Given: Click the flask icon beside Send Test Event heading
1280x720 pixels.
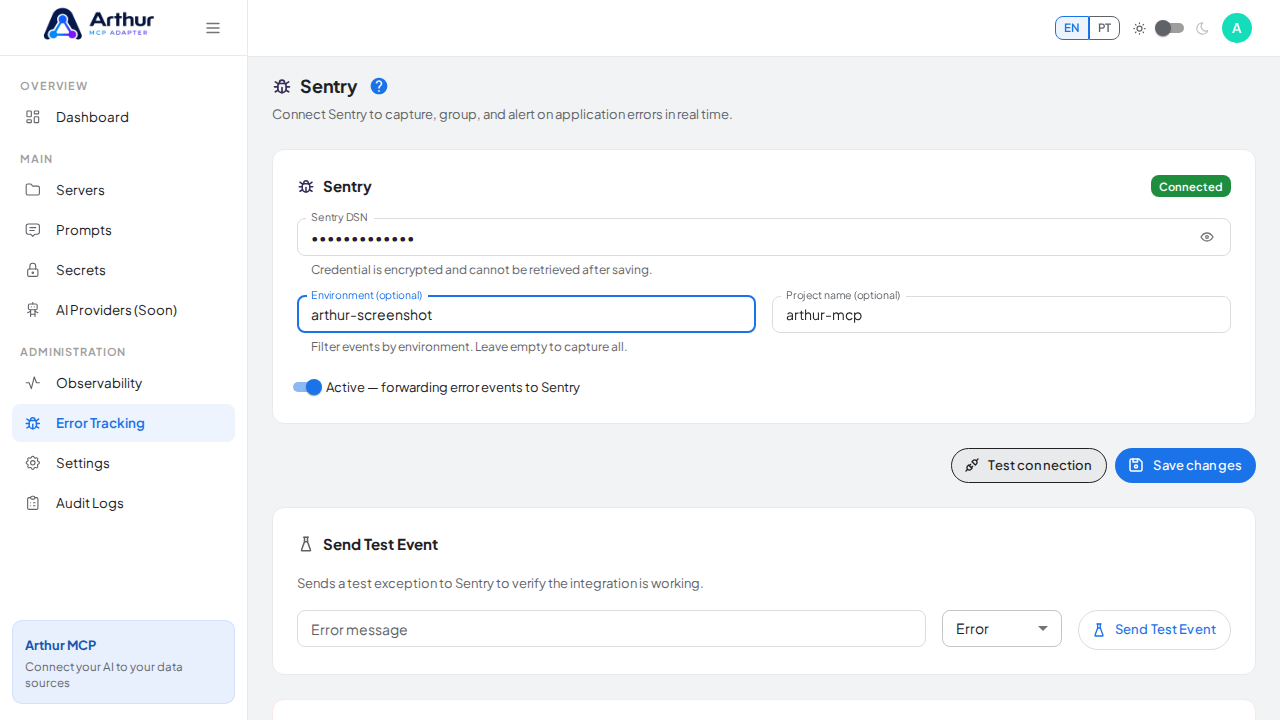Looking at the screenshot, I should [306, 544].
